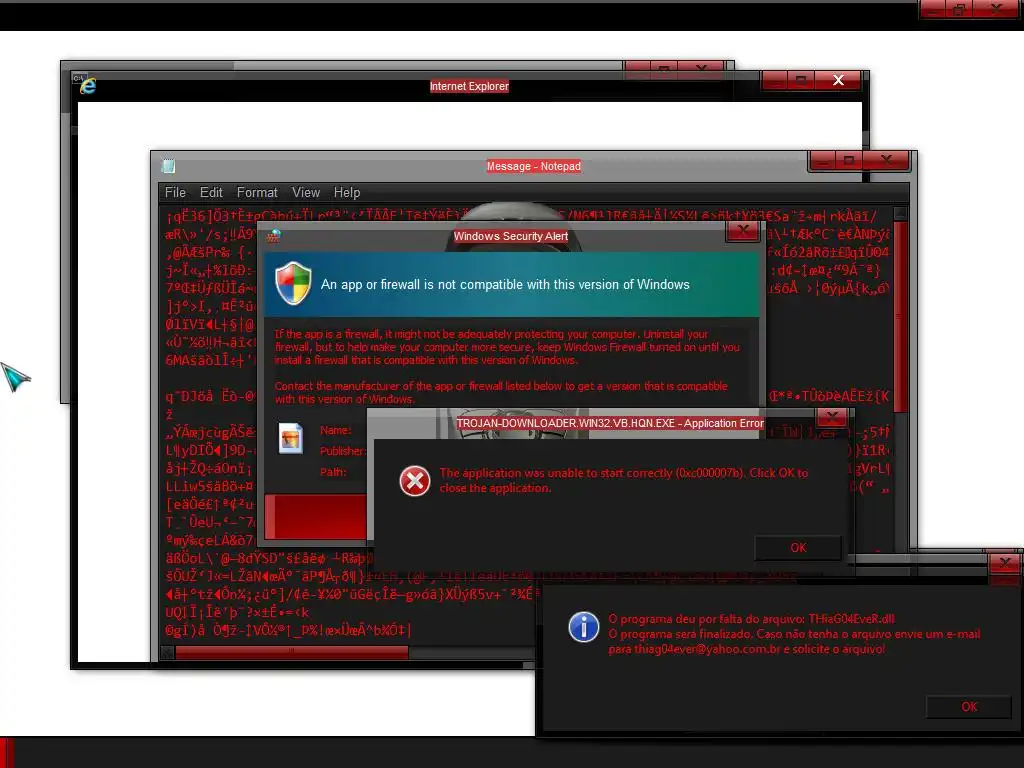Click the blue information icon in Portuguese dialog
Viewport: 1024px width, 768px height.
pyautogui.click(x=583, y=627)
